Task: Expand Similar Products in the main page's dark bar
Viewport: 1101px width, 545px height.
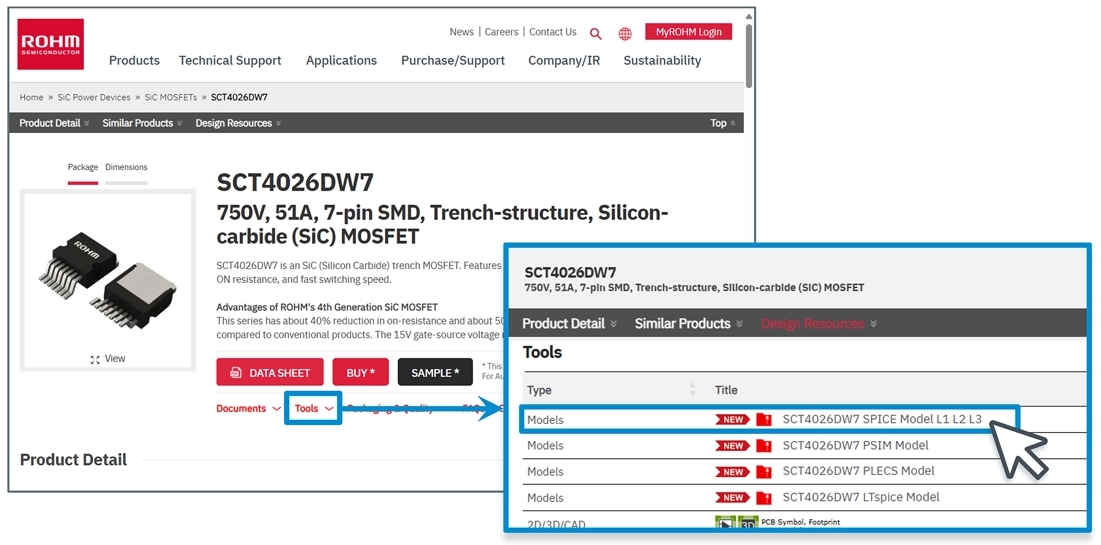Action: coord(142,123)
